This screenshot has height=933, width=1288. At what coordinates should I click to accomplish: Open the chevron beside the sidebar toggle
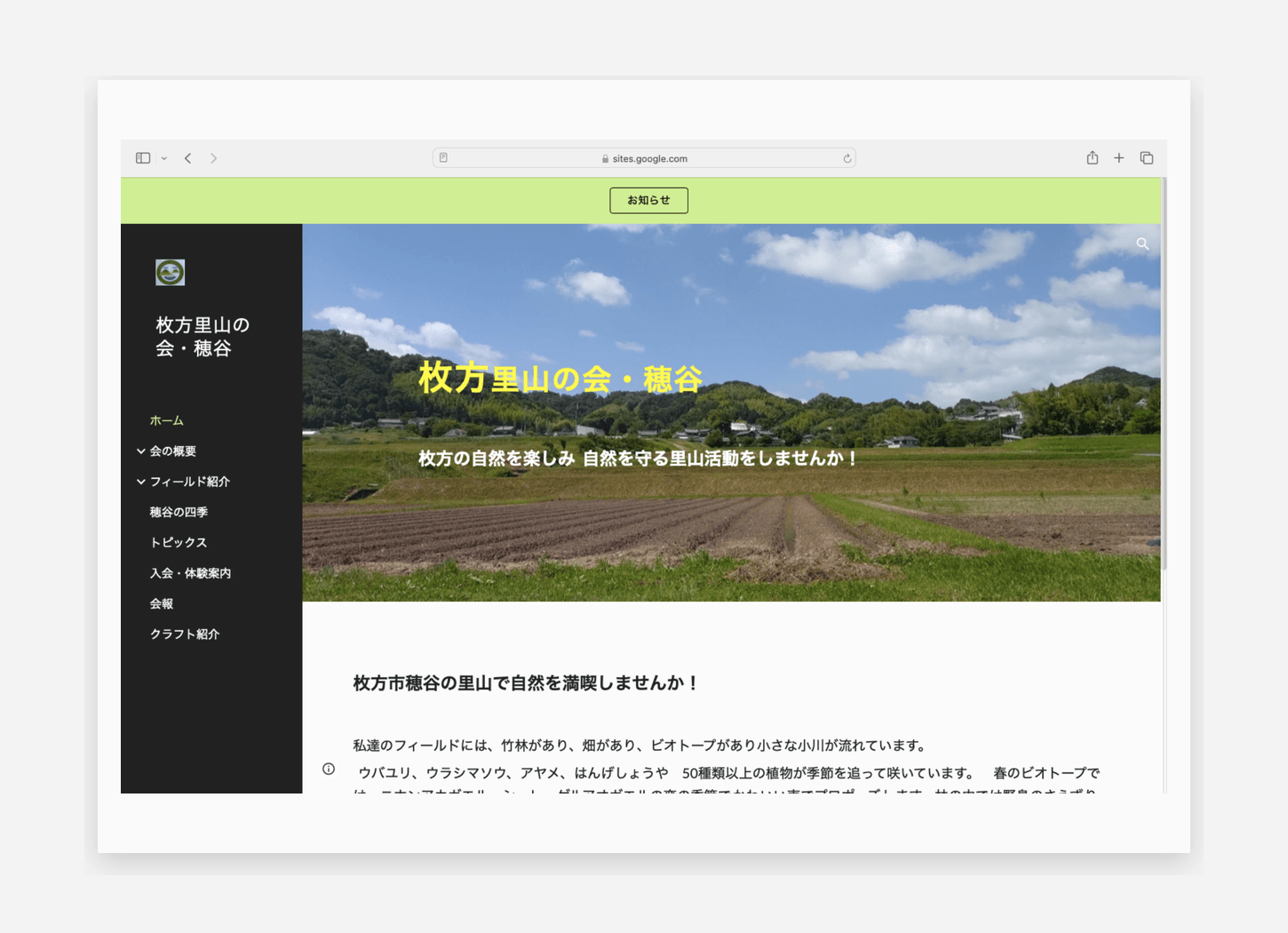pyautogui.click(x=163, y=157)
